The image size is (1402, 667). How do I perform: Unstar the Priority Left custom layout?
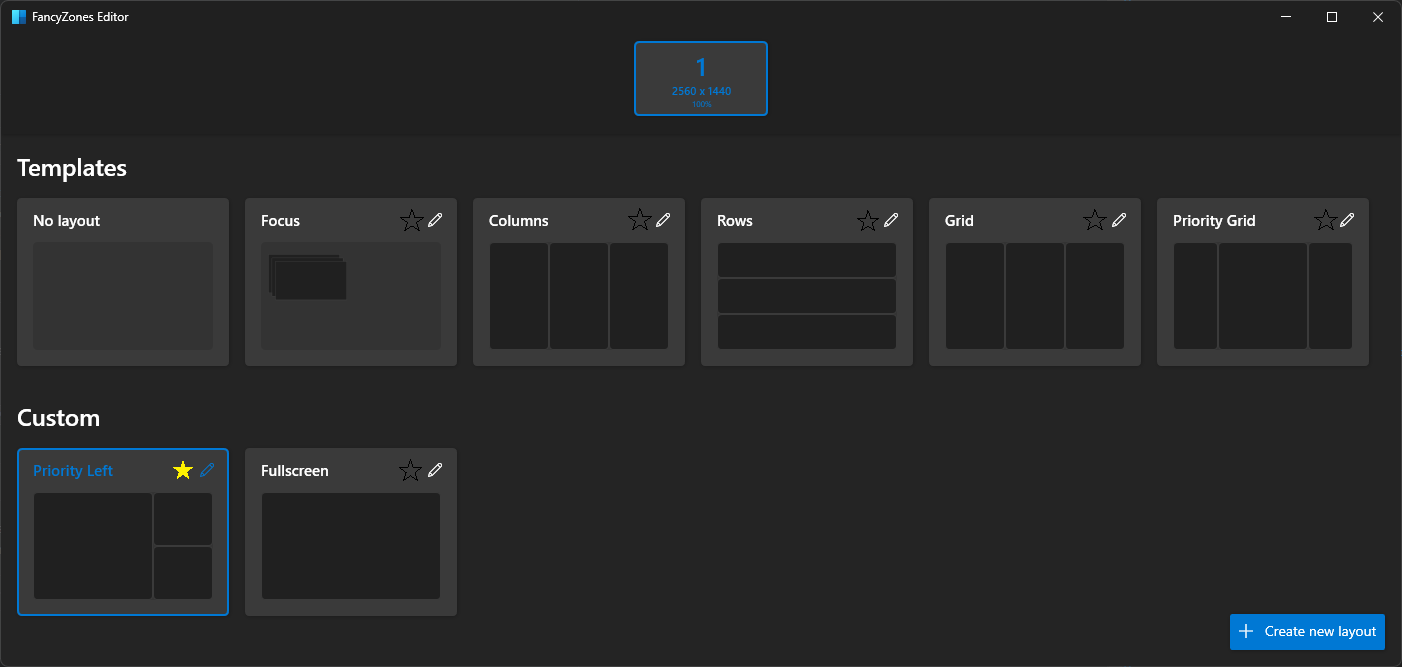pyautogui.click(x=183, y=470)
